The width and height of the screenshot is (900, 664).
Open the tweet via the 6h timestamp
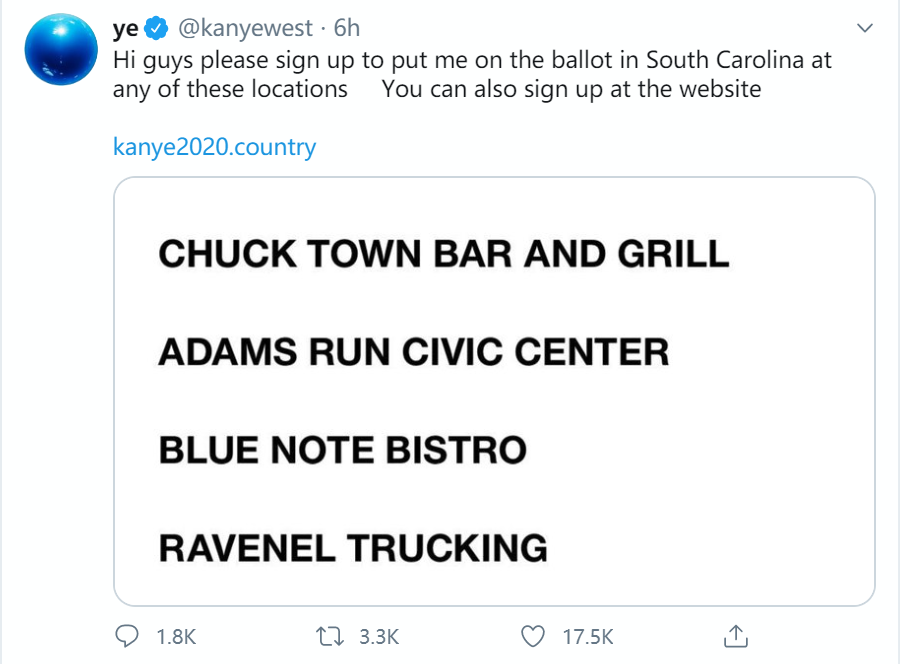[x=346, y=29]
